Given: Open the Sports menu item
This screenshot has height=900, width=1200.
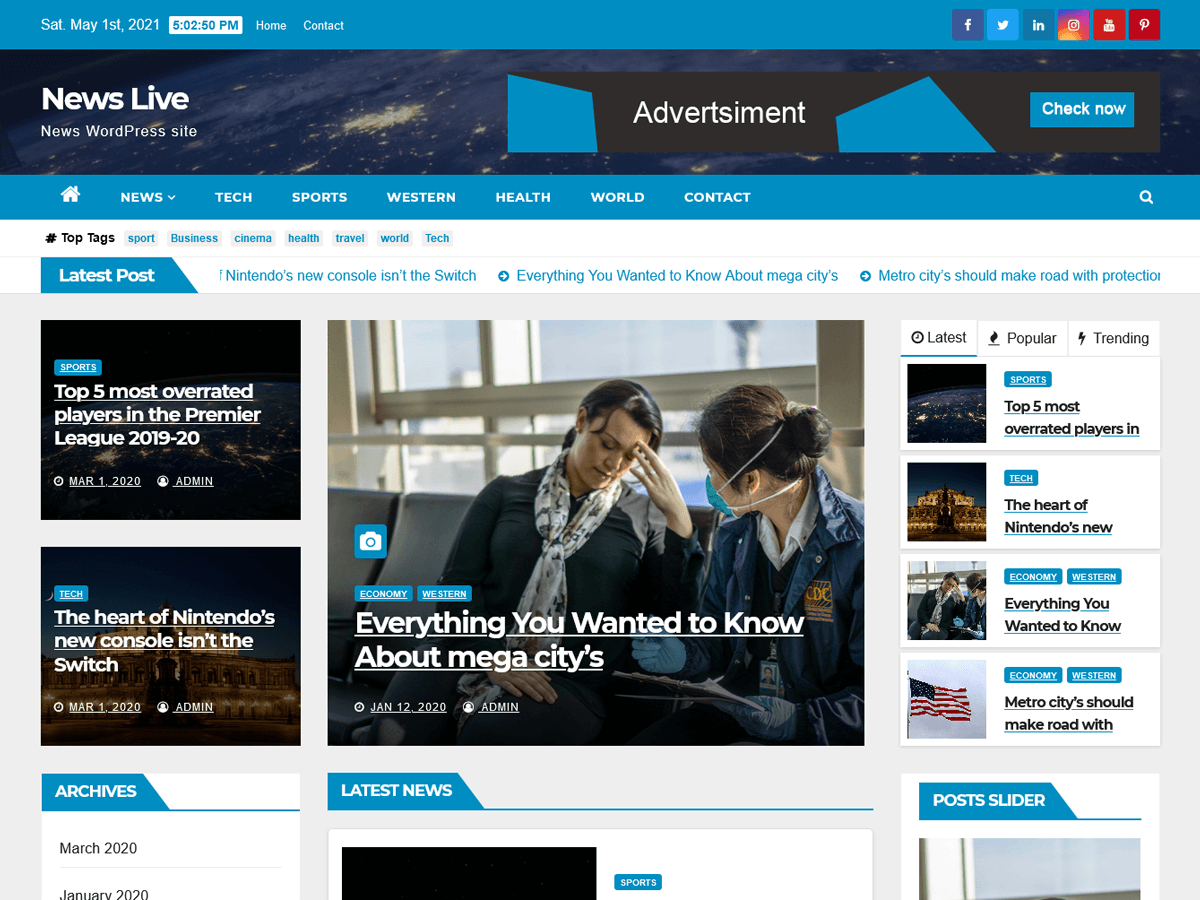Looking at the screenshot, I should (x=319, y=197).
